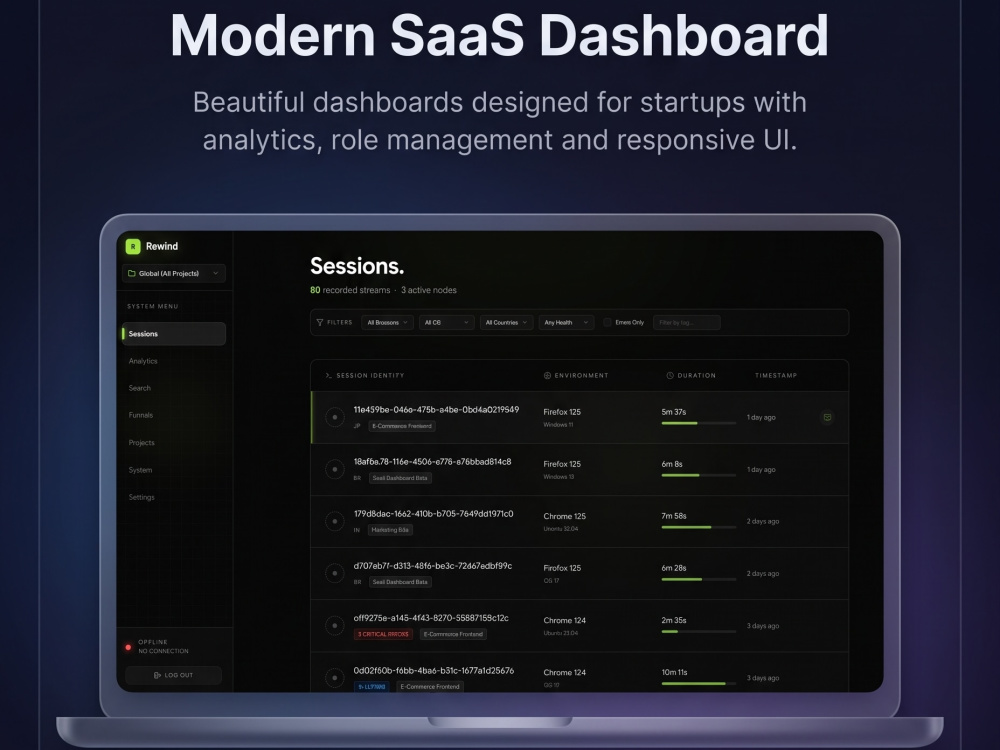Click the 6m 8s duration bar

pos(698,475)
